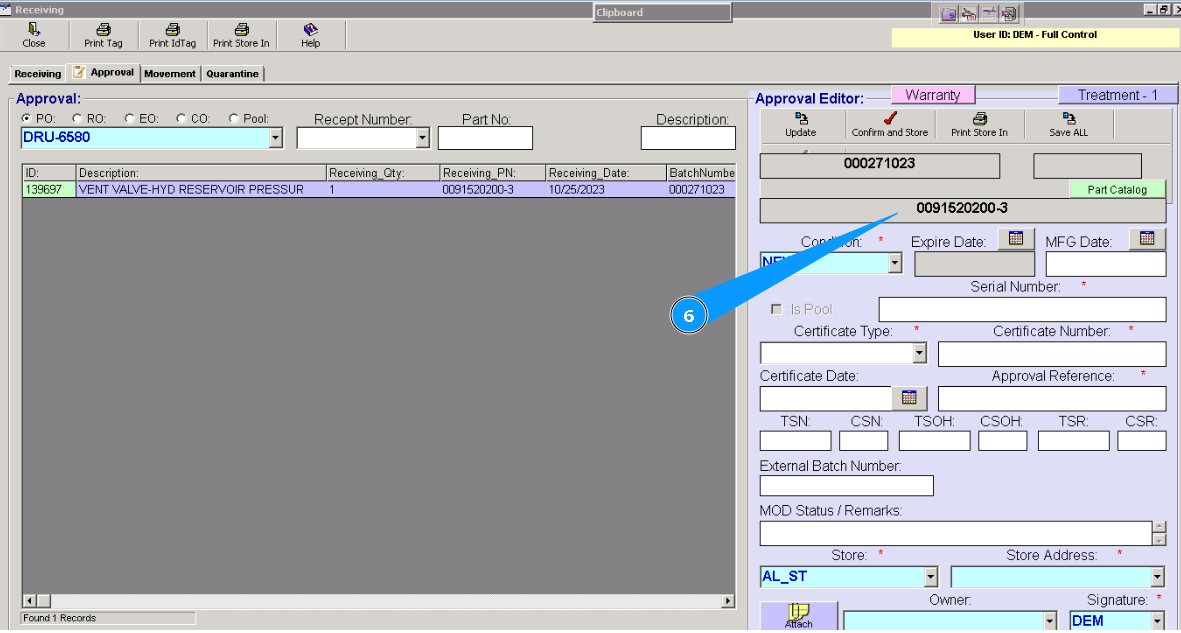The image size is (1181, 633).
Task: Click the Treatment - 1 button
Action: [1118, 95]
